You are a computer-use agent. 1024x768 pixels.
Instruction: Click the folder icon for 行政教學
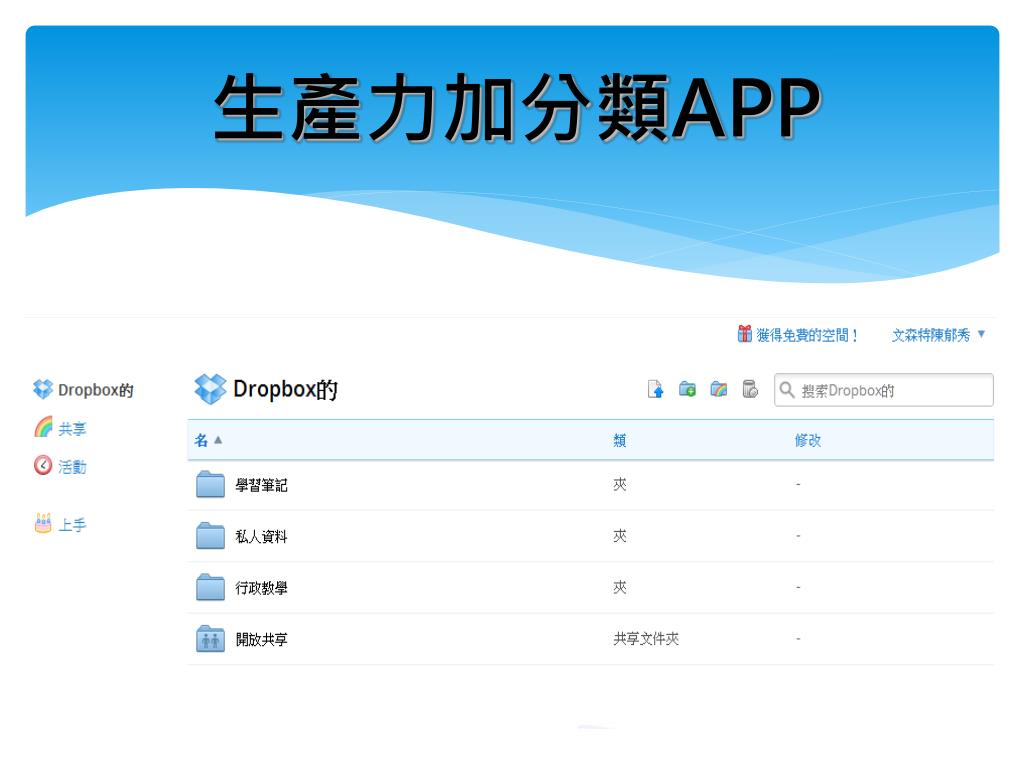pos(210,588)
